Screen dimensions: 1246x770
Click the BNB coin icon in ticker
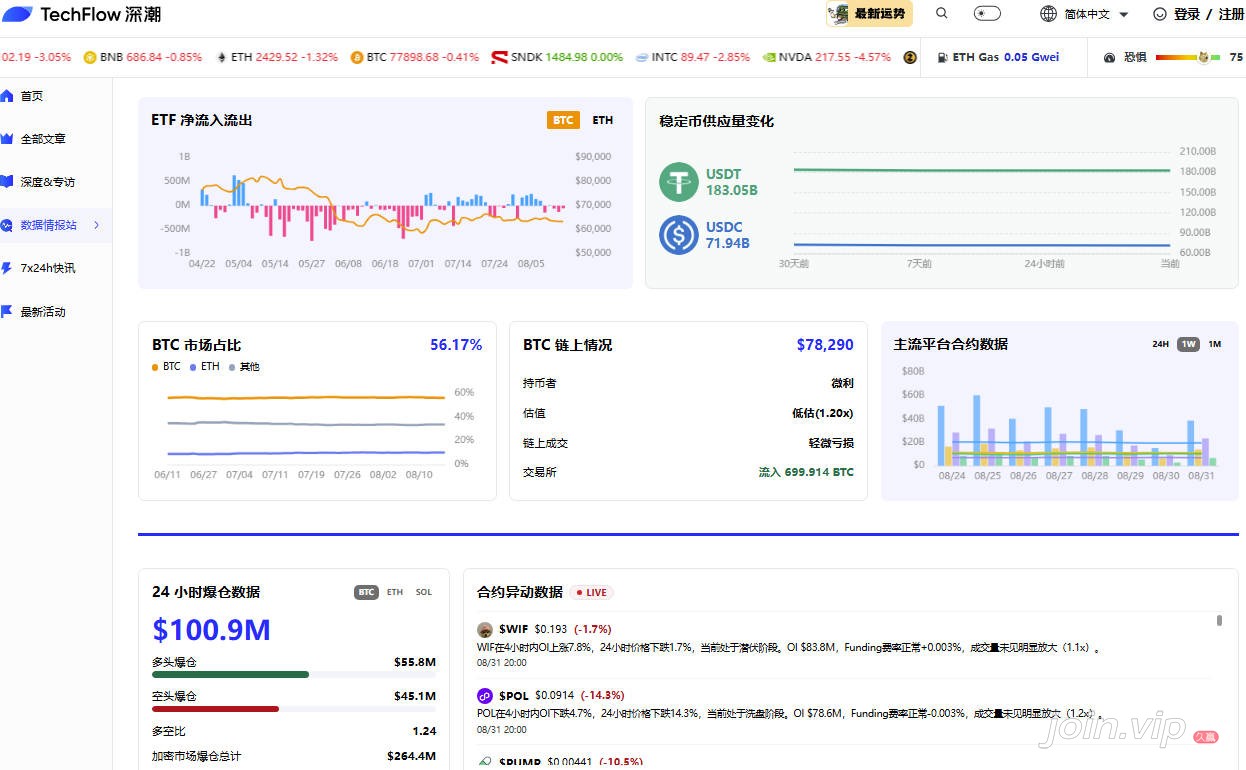(x=90, y=57)
